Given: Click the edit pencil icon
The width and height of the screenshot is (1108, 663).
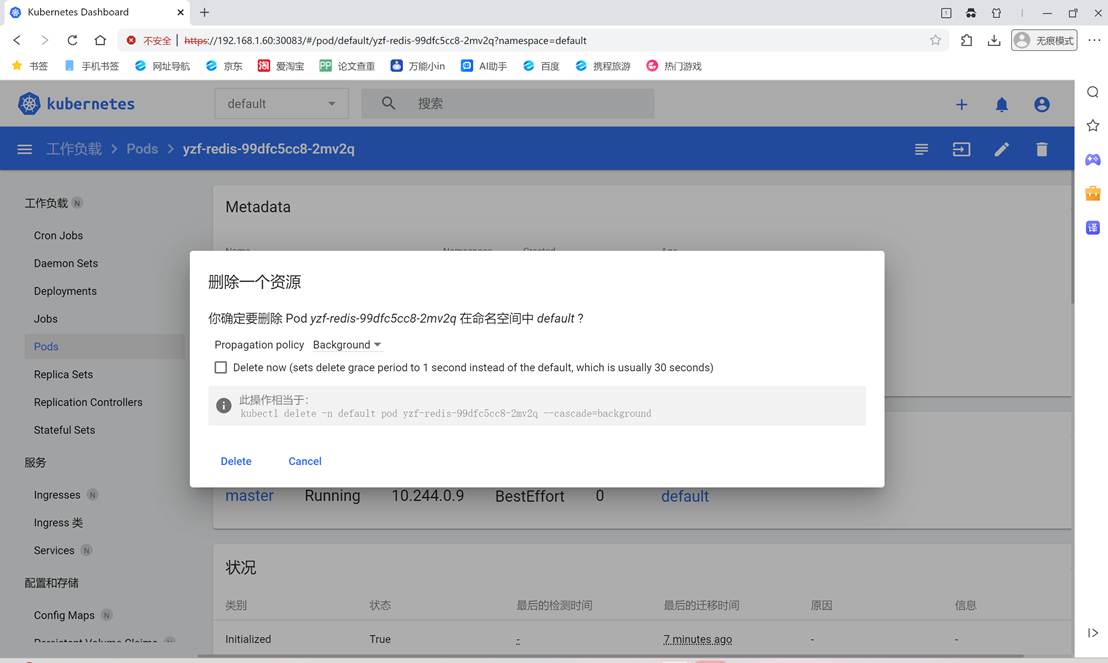Looking at the screenshot, I should [1001, 149].
